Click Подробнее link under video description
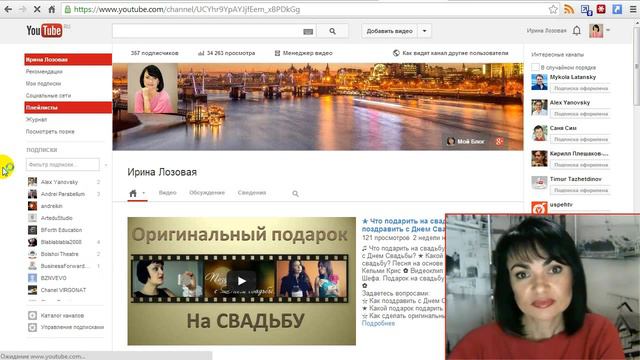This screenshot has width=640, height=360. coord(378,323)
